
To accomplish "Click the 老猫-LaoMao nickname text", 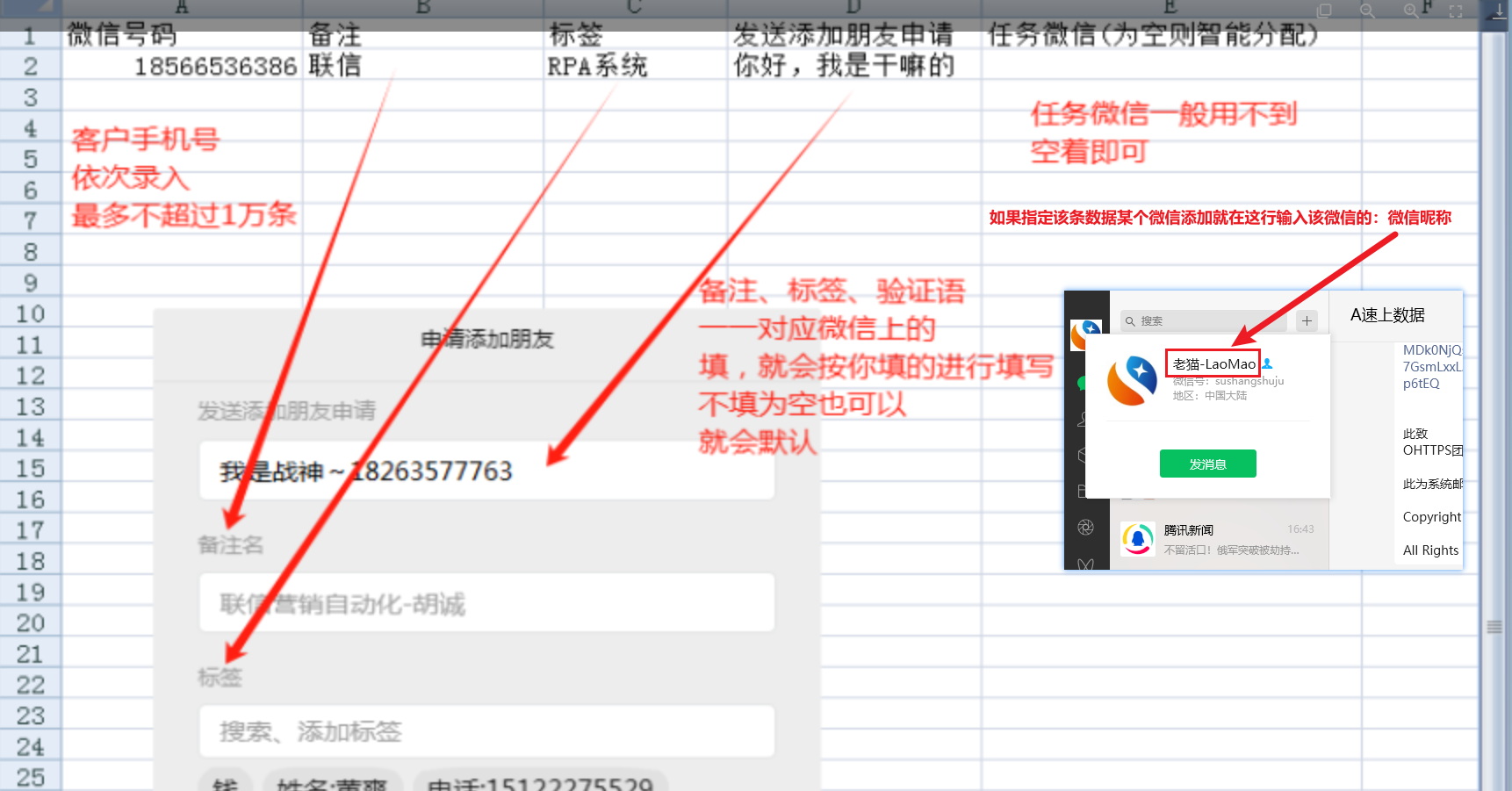I will 1214,363.
